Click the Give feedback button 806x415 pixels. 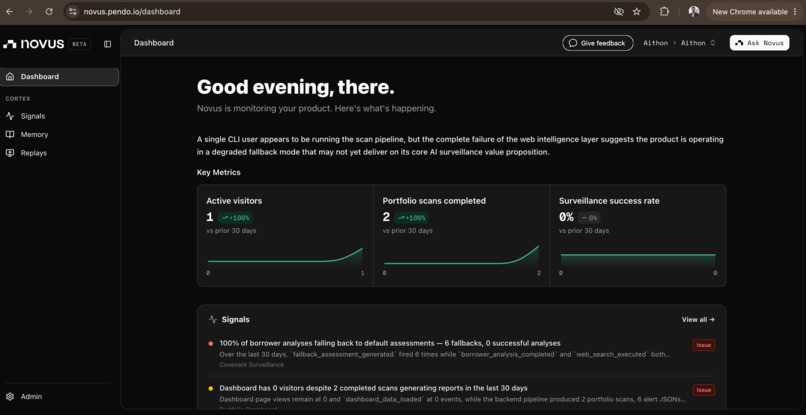(x=598, y=43)
